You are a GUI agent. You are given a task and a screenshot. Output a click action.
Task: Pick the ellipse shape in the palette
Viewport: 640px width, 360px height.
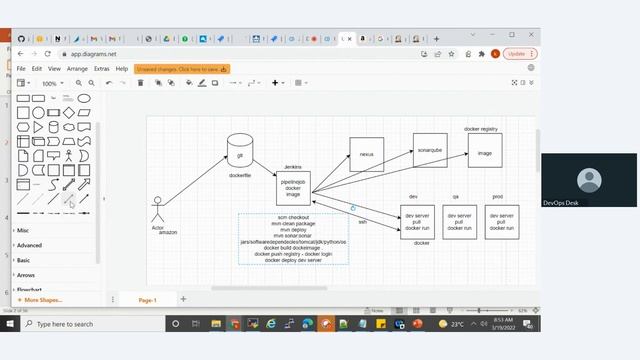[x=84, y=98]
